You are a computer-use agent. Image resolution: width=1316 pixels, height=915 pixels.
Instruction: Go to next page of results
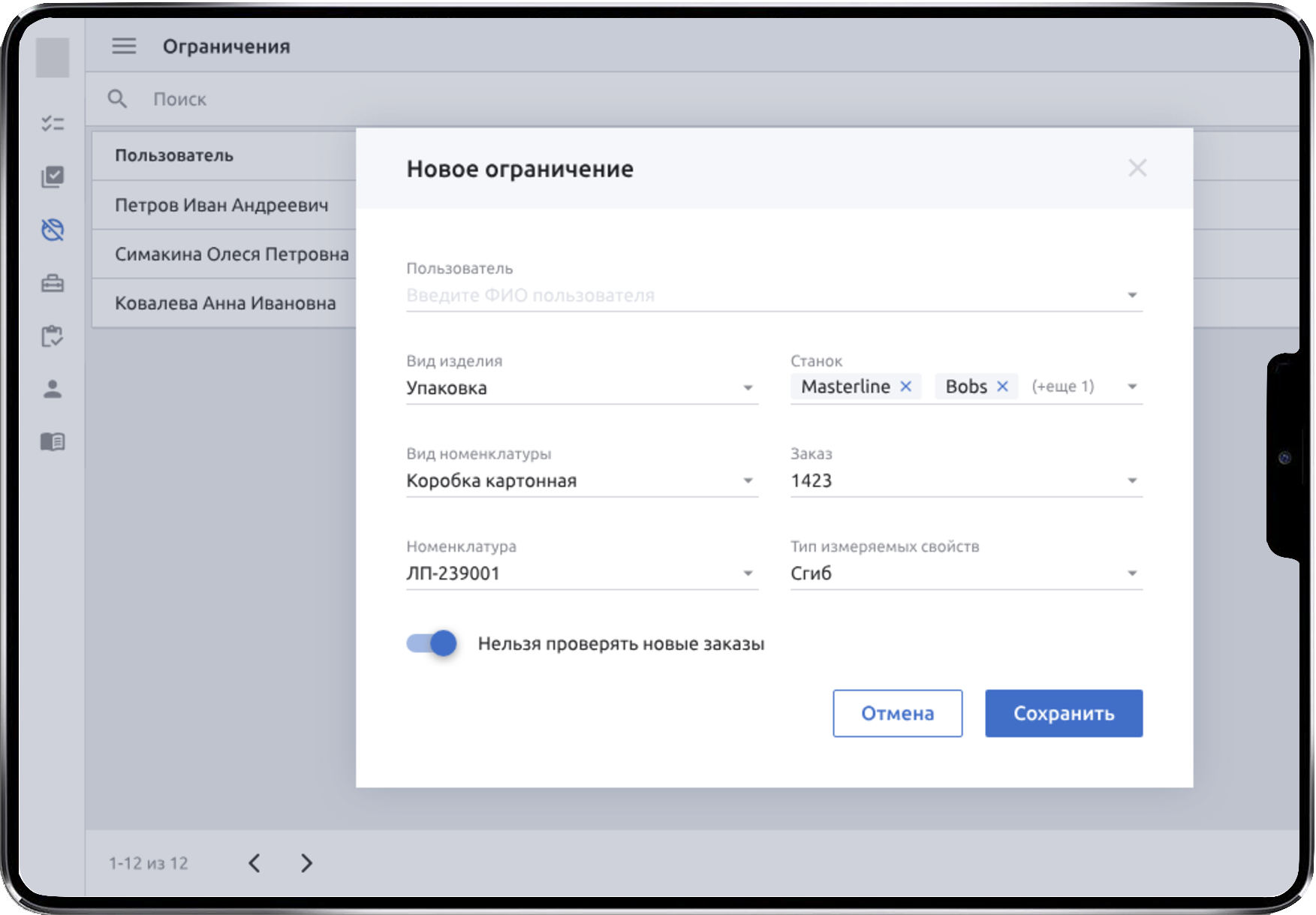(x=306, y=863)
